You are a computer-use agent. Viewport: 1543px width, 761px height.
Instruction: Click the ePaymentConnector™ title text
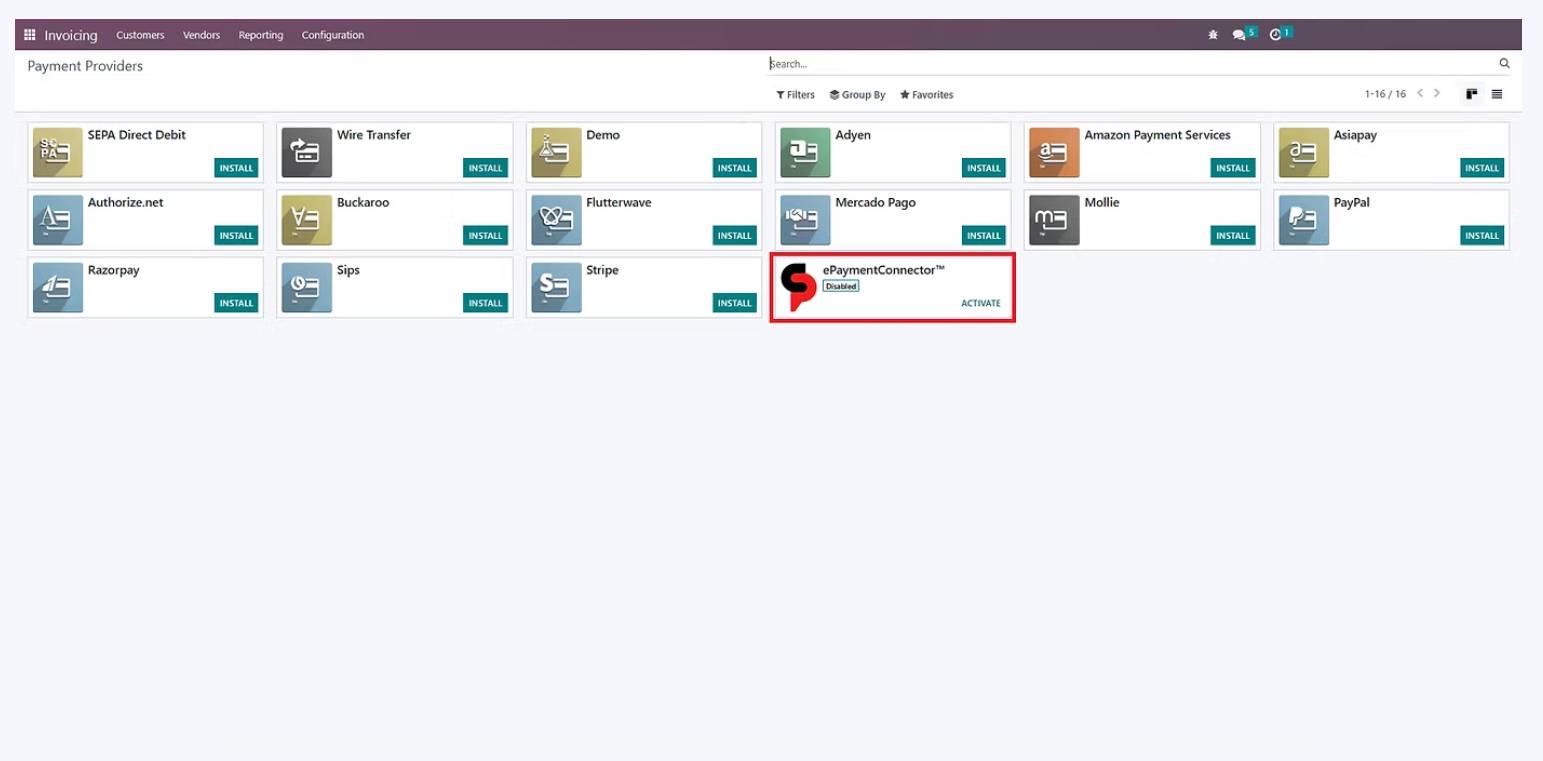pyautogui.click(x=884, y=270)
